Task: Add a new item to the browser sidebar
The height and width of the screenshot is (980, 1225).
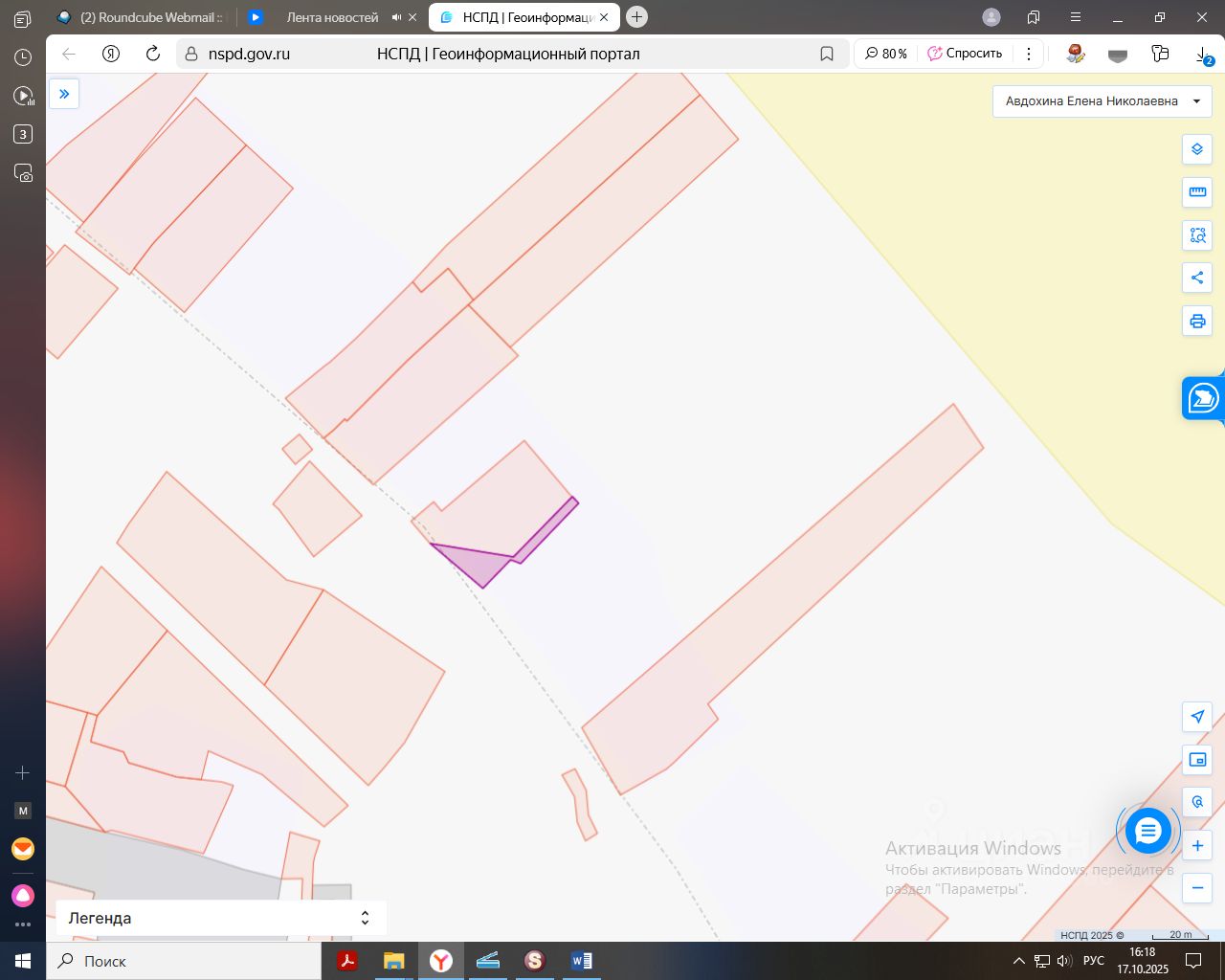Action: [x=23, y=772]
